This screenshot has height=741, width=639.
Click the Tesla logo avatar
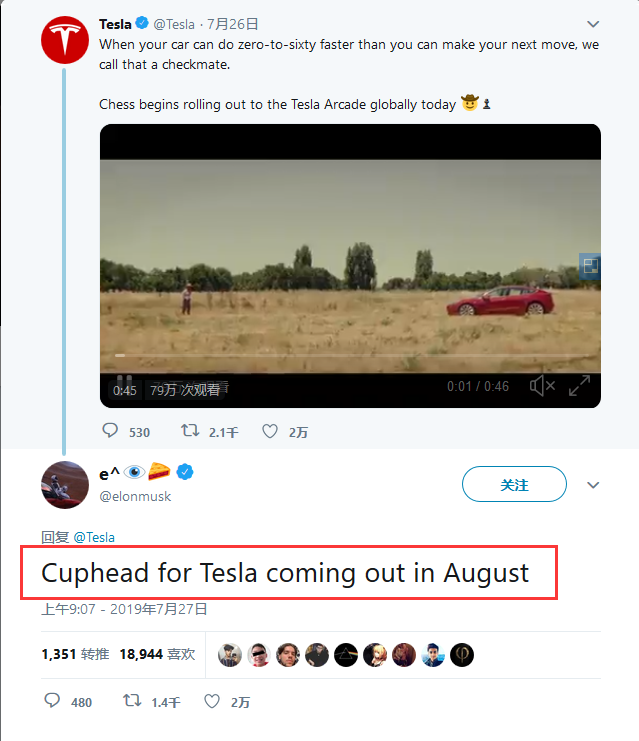[66, 40]
